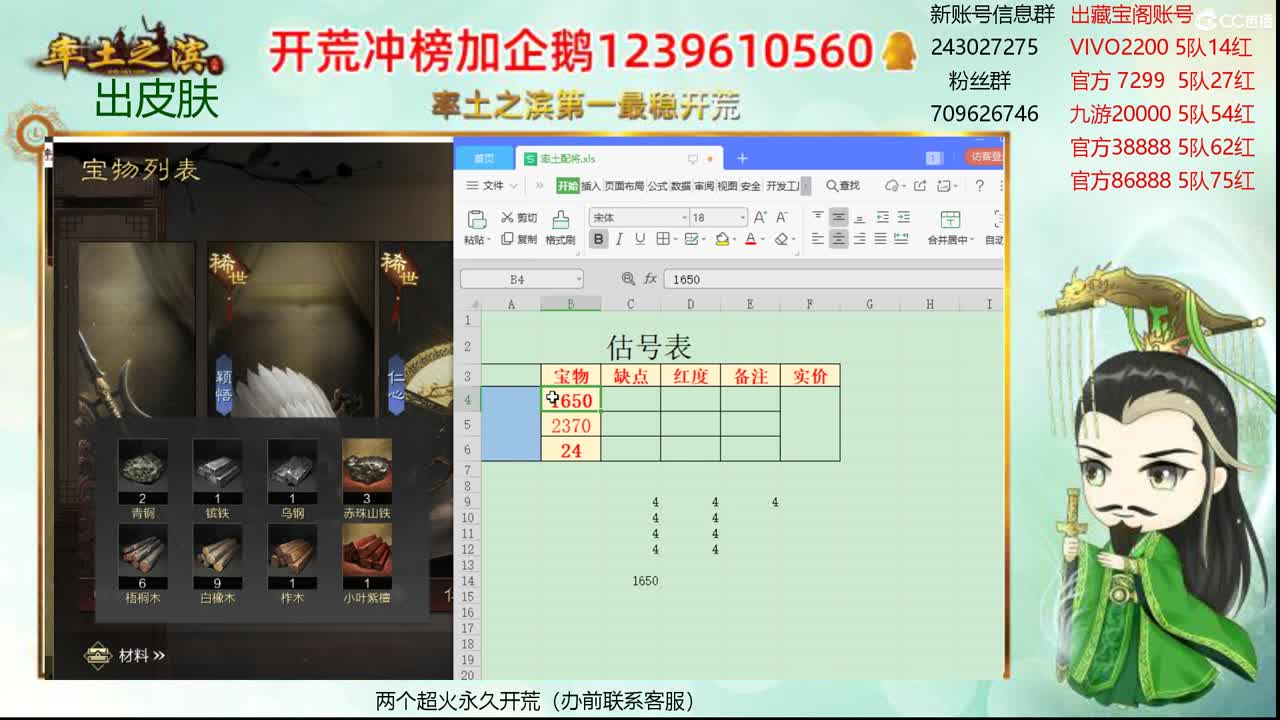Click the justify alignment icon

click(x=880, y=239)
